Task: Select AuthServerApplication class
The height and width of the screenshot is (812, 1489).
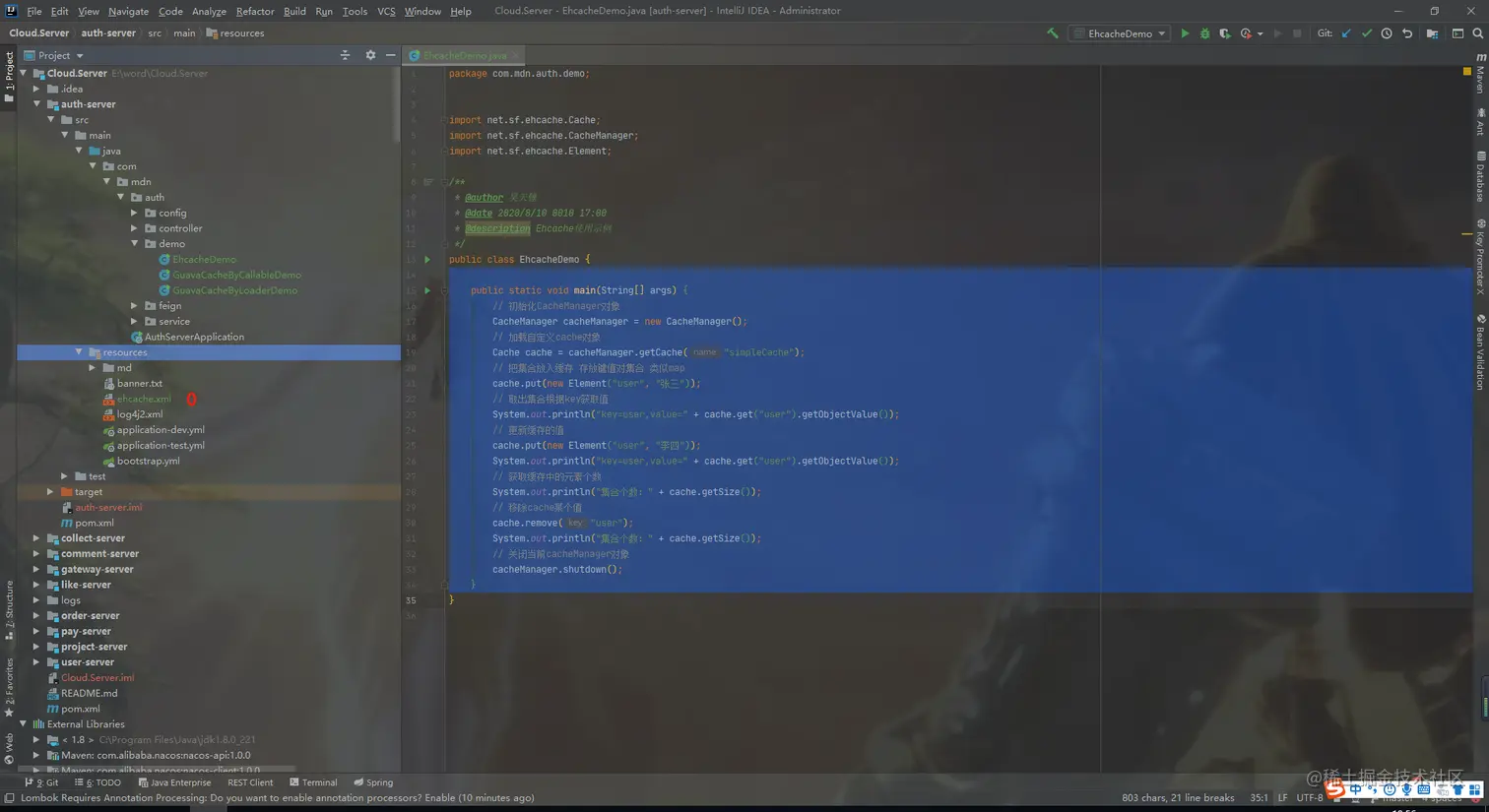Action: pyautogui.click(x=194, y=337)
